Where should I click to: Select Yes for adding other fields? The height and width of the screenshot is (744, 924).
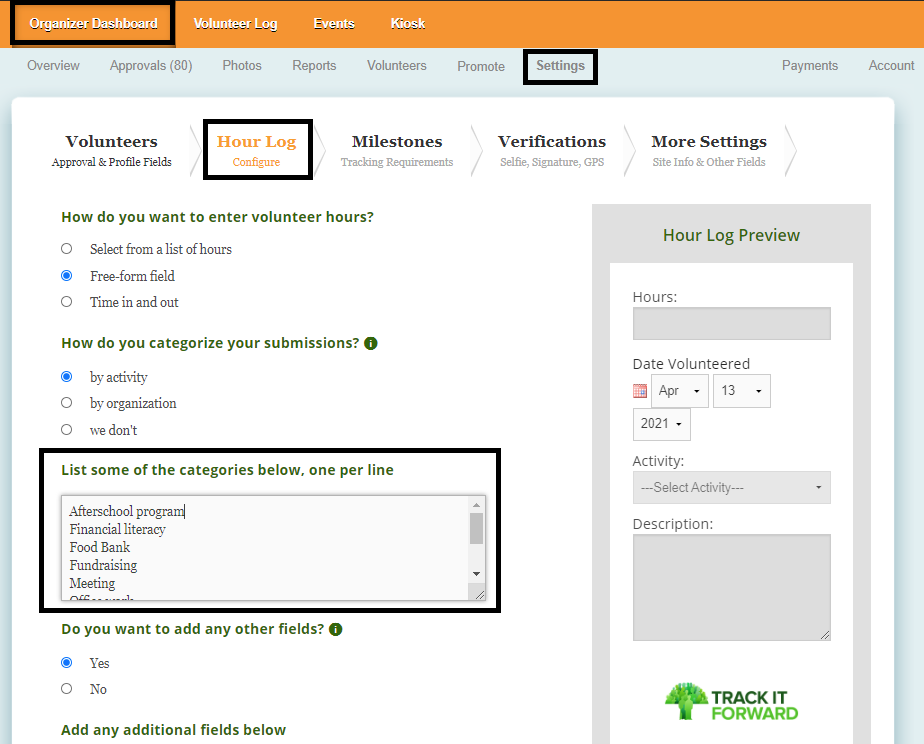(67, 663)
